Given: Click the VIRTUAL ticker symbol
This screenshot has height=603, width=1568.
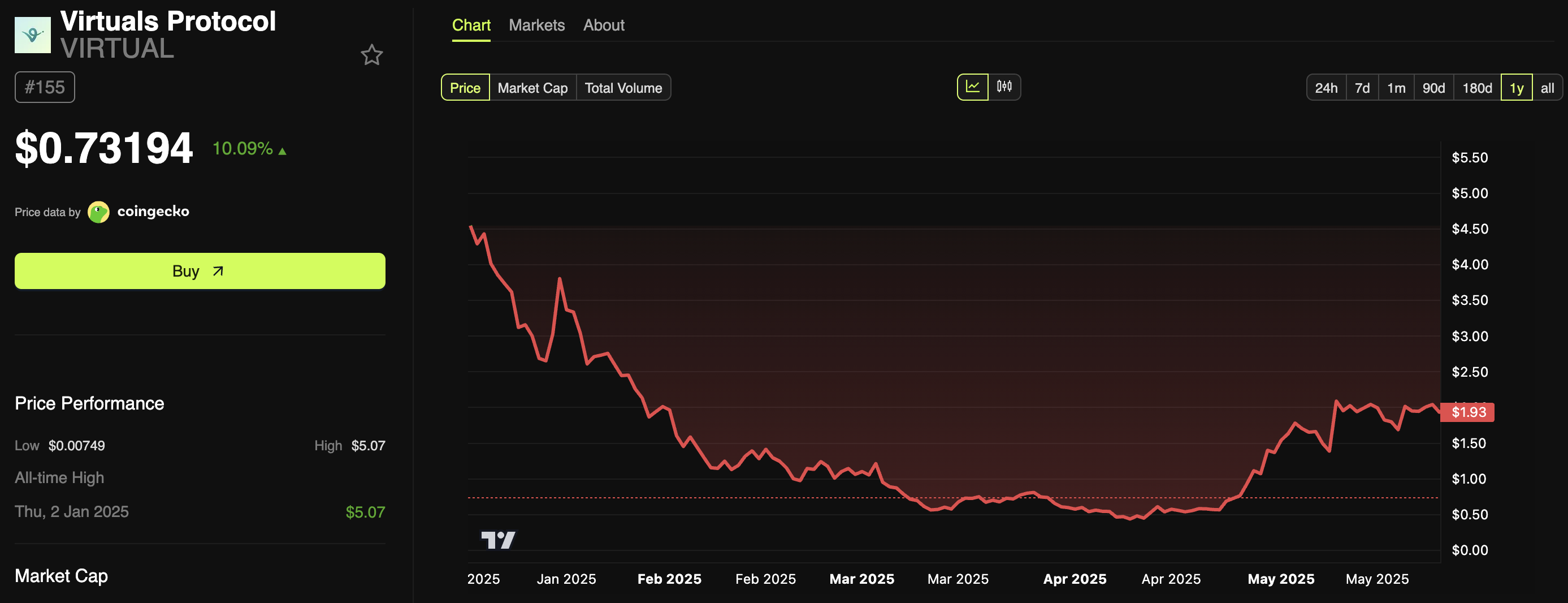Looking at the screenshot, I should [117, 49].
